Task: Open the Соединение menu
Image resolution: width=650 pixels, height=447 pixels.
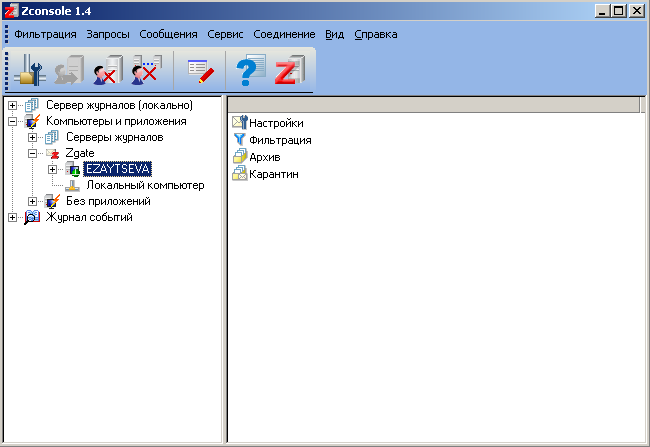Action: click(284, 34)
